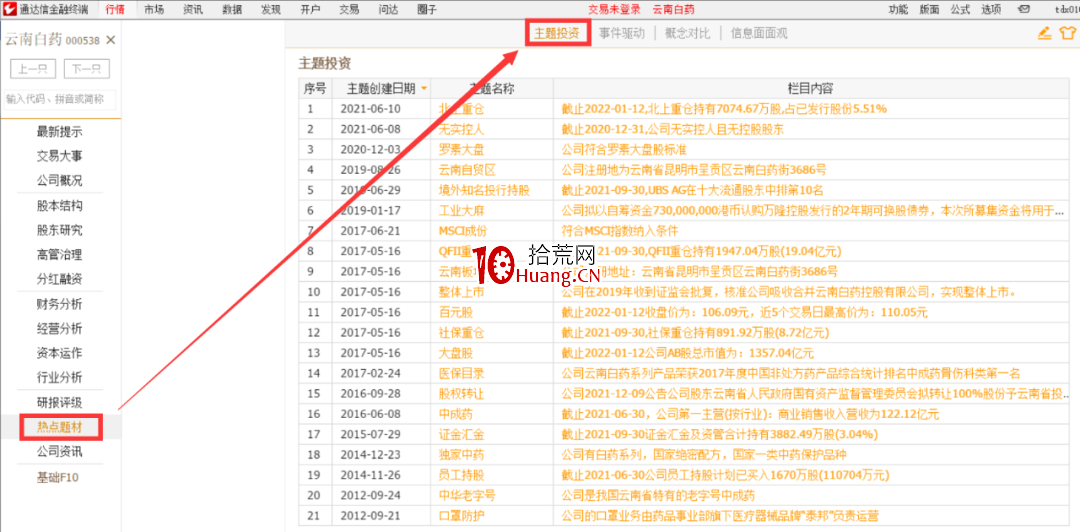The image size is (1080, 532).
Task: Click the 通达信金融终端 logo icon
Action: [9, 10]
